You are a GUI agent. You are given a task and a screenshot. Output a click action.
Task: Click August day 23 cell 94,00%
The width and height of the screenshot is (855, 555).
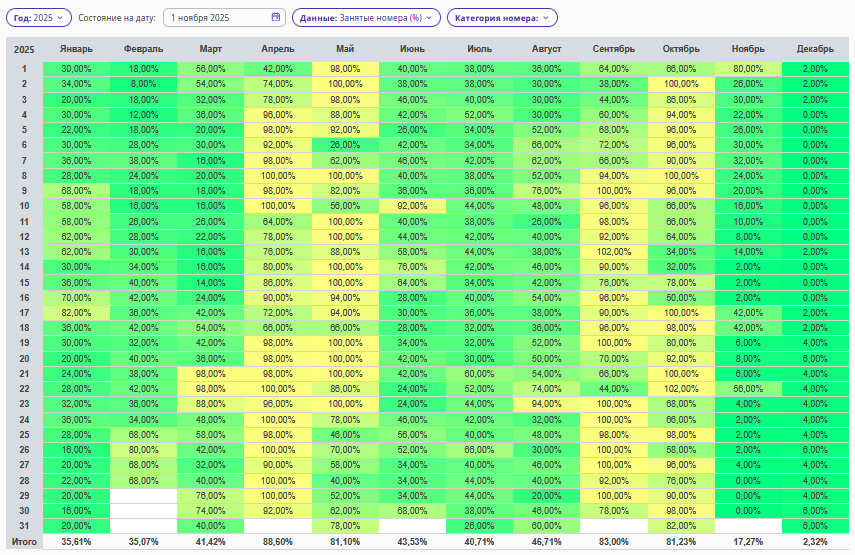(x=546, y=404)
